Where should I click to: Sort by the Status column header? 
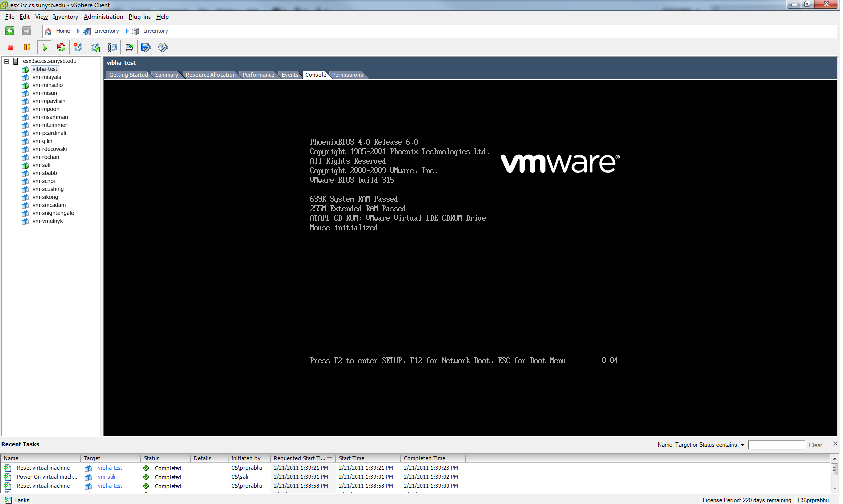coord(166,458)
